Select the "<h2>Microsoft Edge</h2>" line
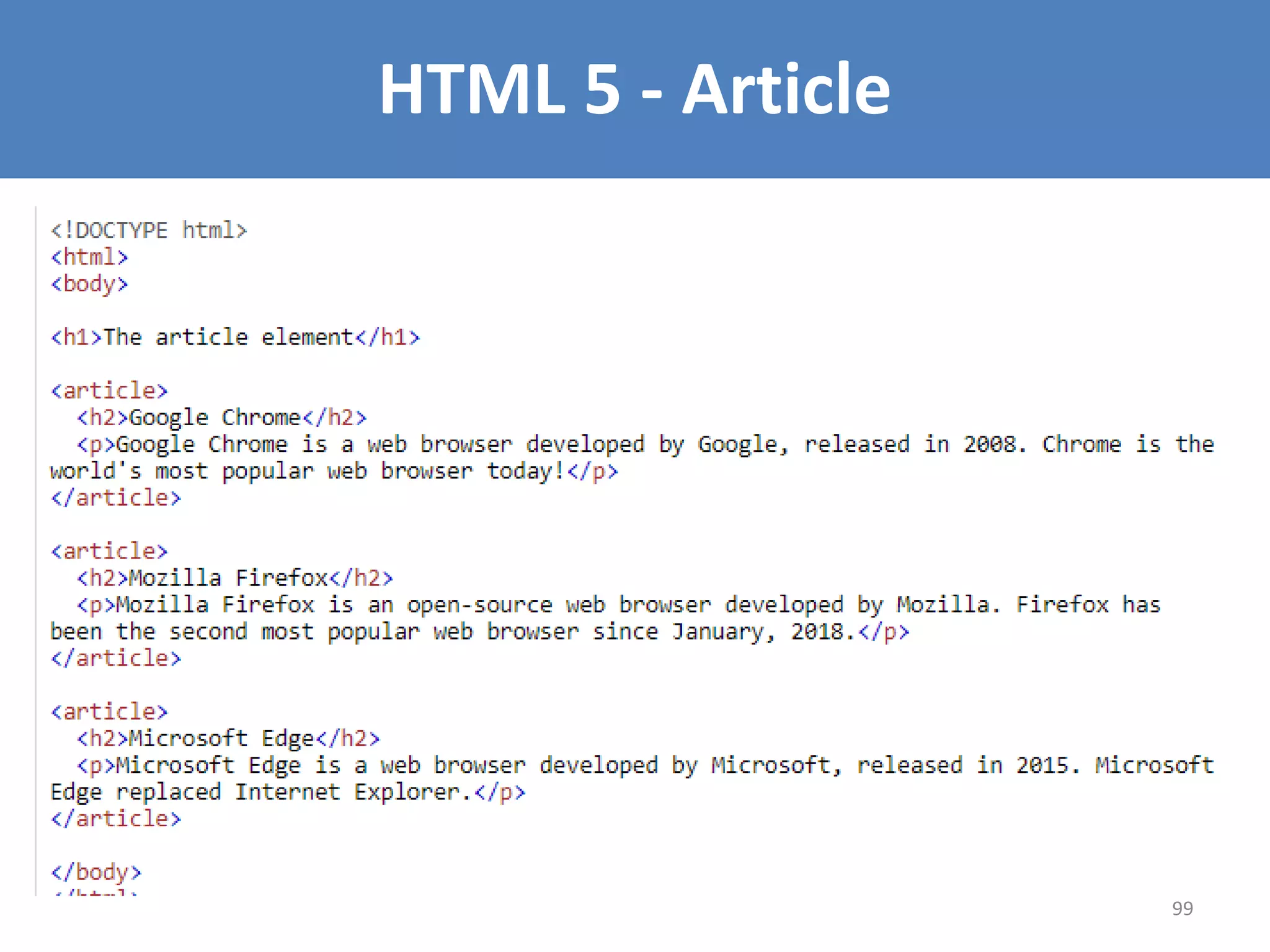This screenshot has width=1270, height=952. 228,738
